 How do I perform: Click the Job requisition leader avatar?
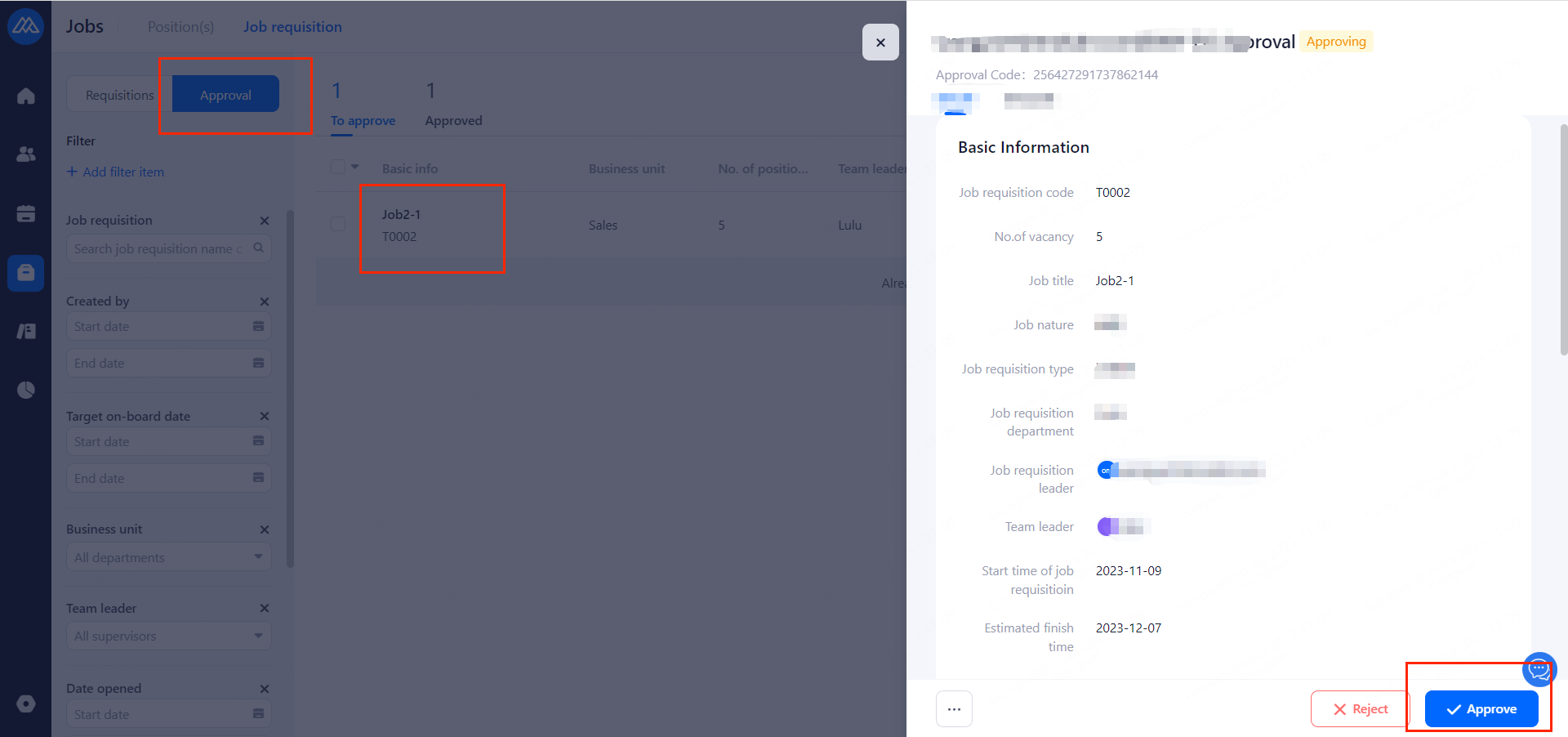coord(1105,470)
